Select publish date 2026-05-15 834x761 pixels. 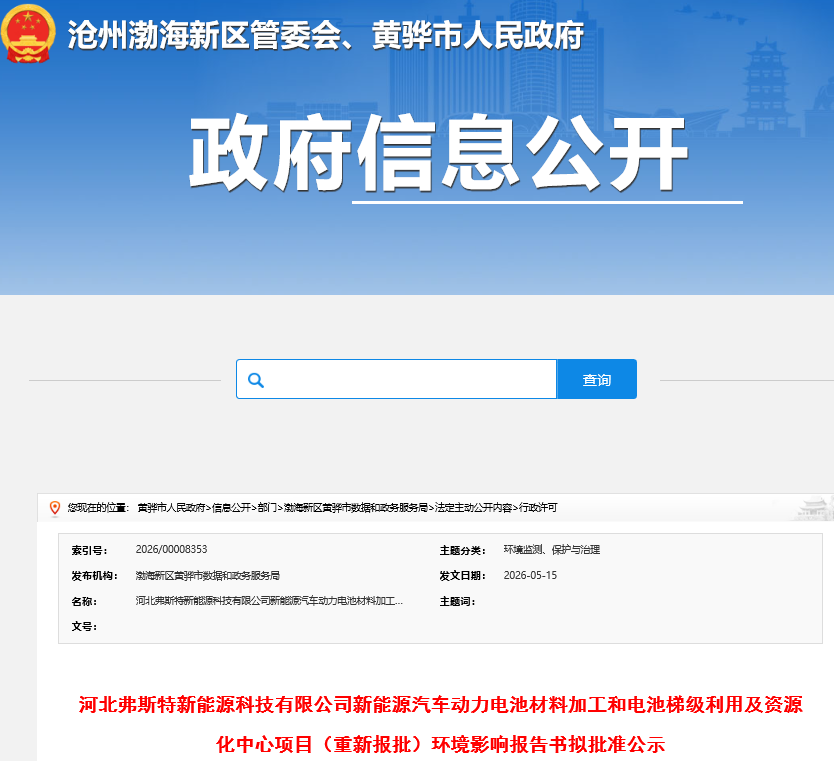pos(530,575)
